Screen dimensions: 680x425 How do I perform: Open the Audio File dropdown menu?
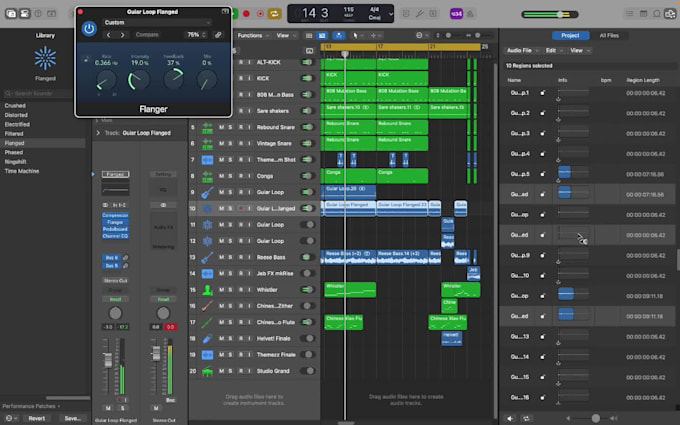[x=523, y=50]
